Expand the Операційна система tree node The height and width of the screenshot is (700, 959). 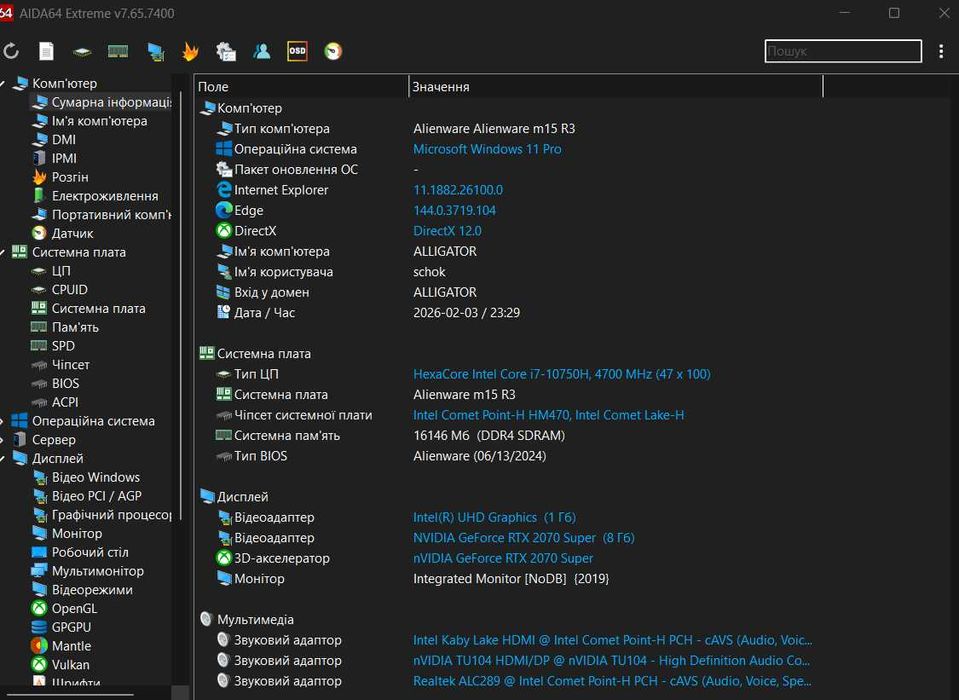[2, 421]
